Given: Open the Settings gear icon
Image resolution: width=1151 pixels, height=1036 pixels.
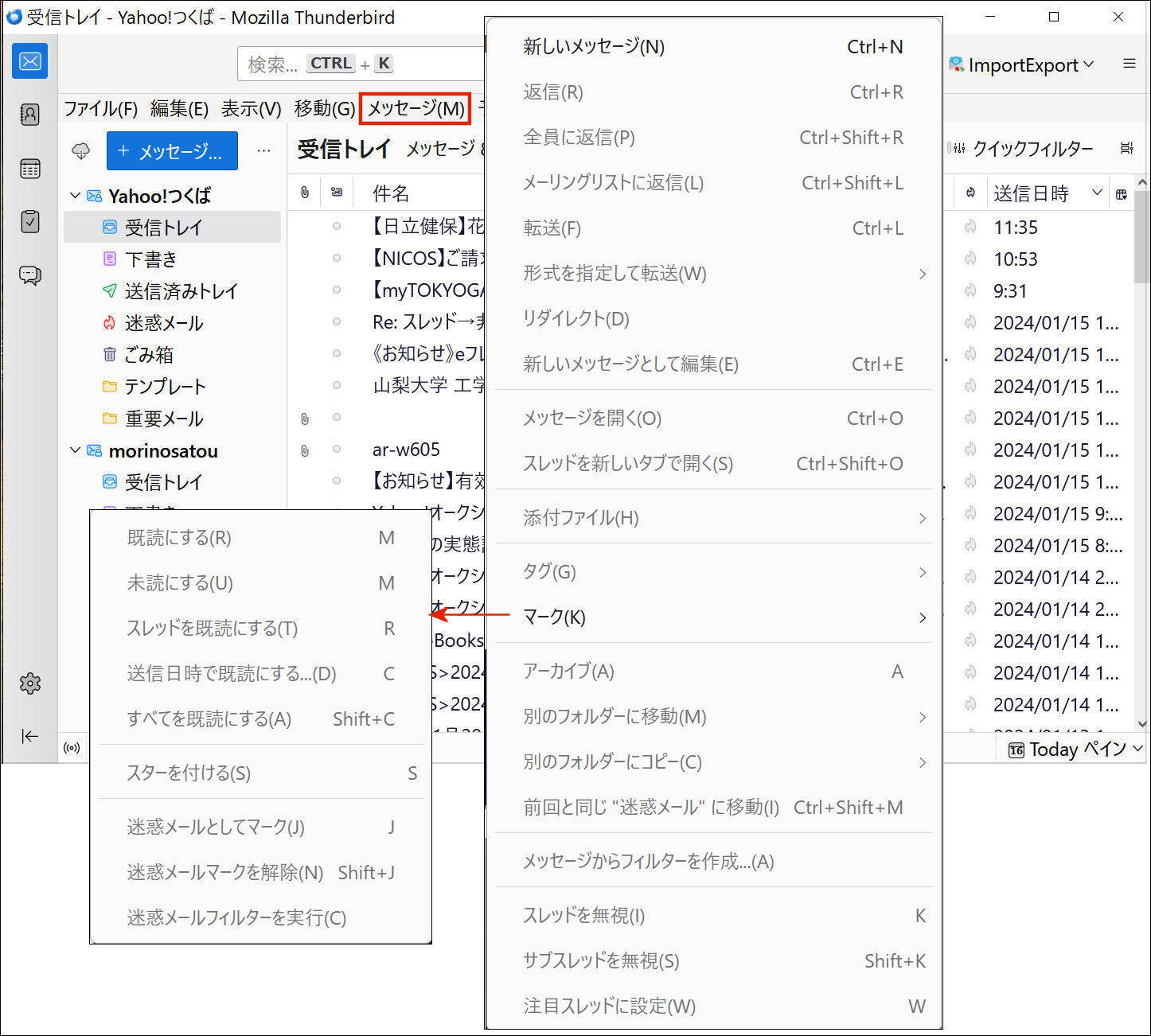Looking at the screenshot, I should pyautogui.click(x=29, y=683).
